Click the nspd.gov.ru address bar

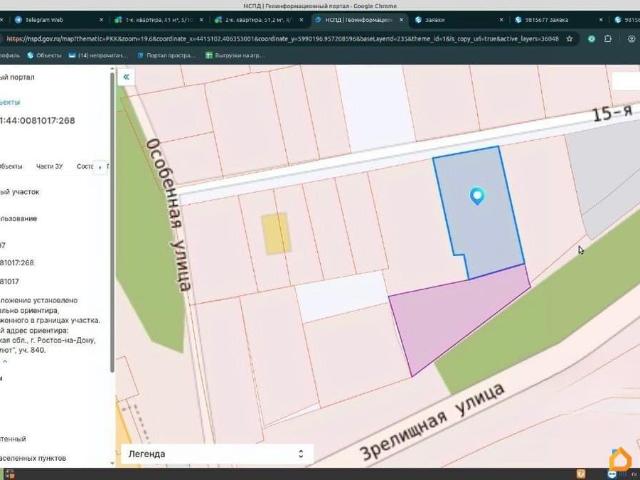pos(282,39)
